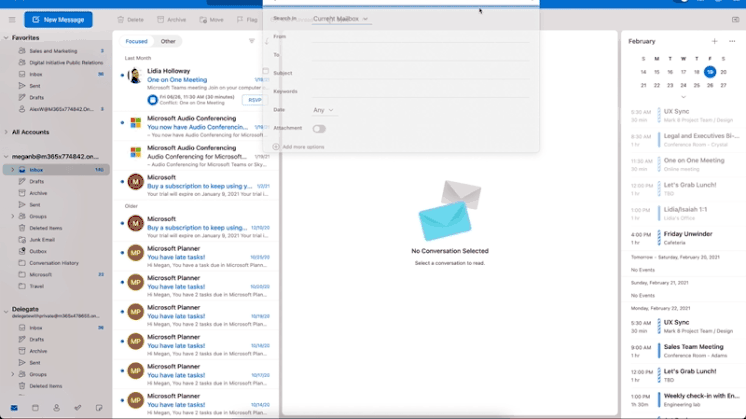Click the Move toolbar button

click(x=212, y=19)
